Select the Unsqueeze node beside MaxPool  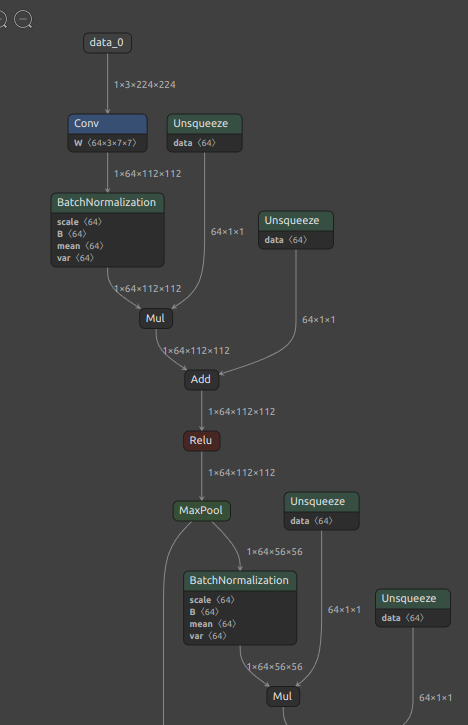321,502
